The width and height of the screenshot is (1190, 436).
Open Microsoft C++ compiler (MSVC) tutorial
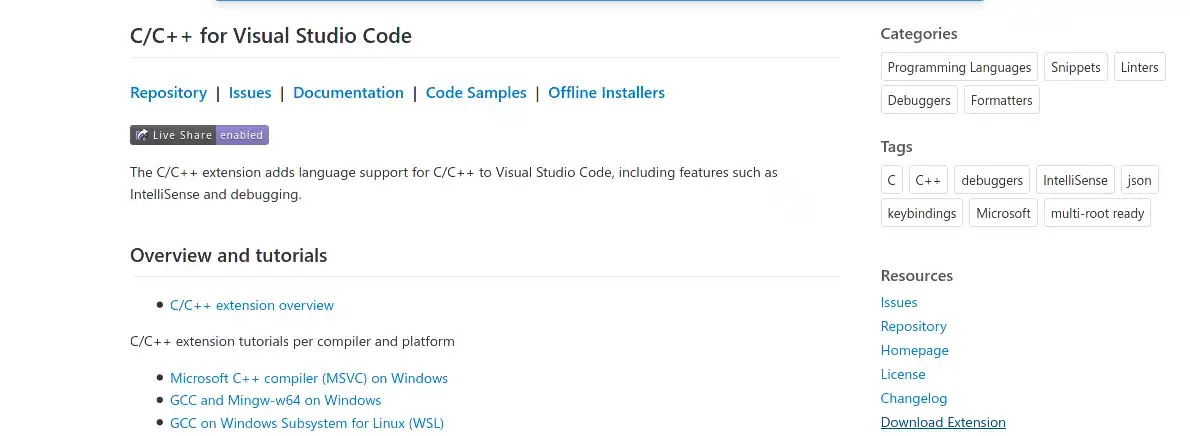point(309,378)
